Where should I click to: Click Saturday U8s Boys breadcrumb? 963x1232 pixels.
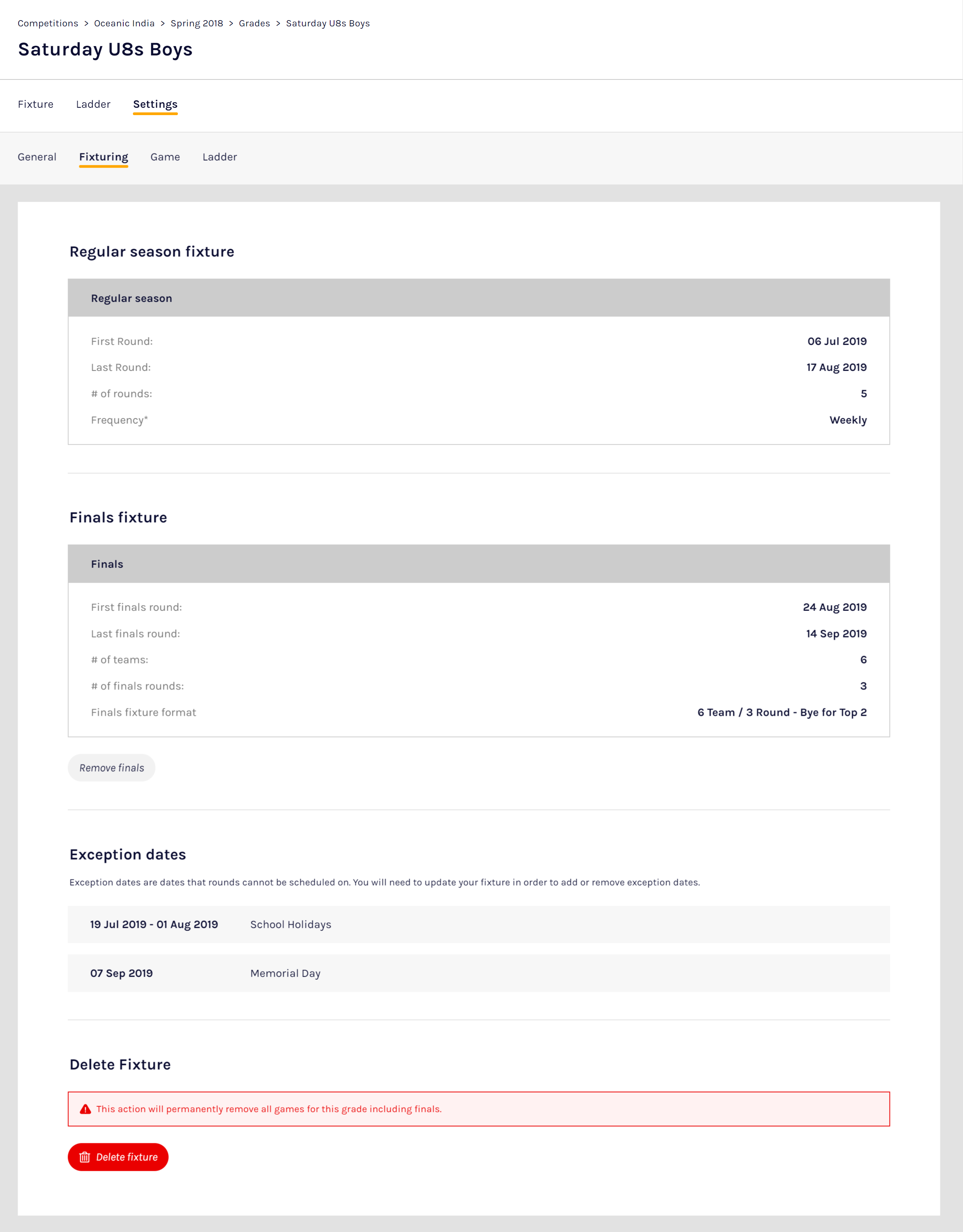point(328,23)
